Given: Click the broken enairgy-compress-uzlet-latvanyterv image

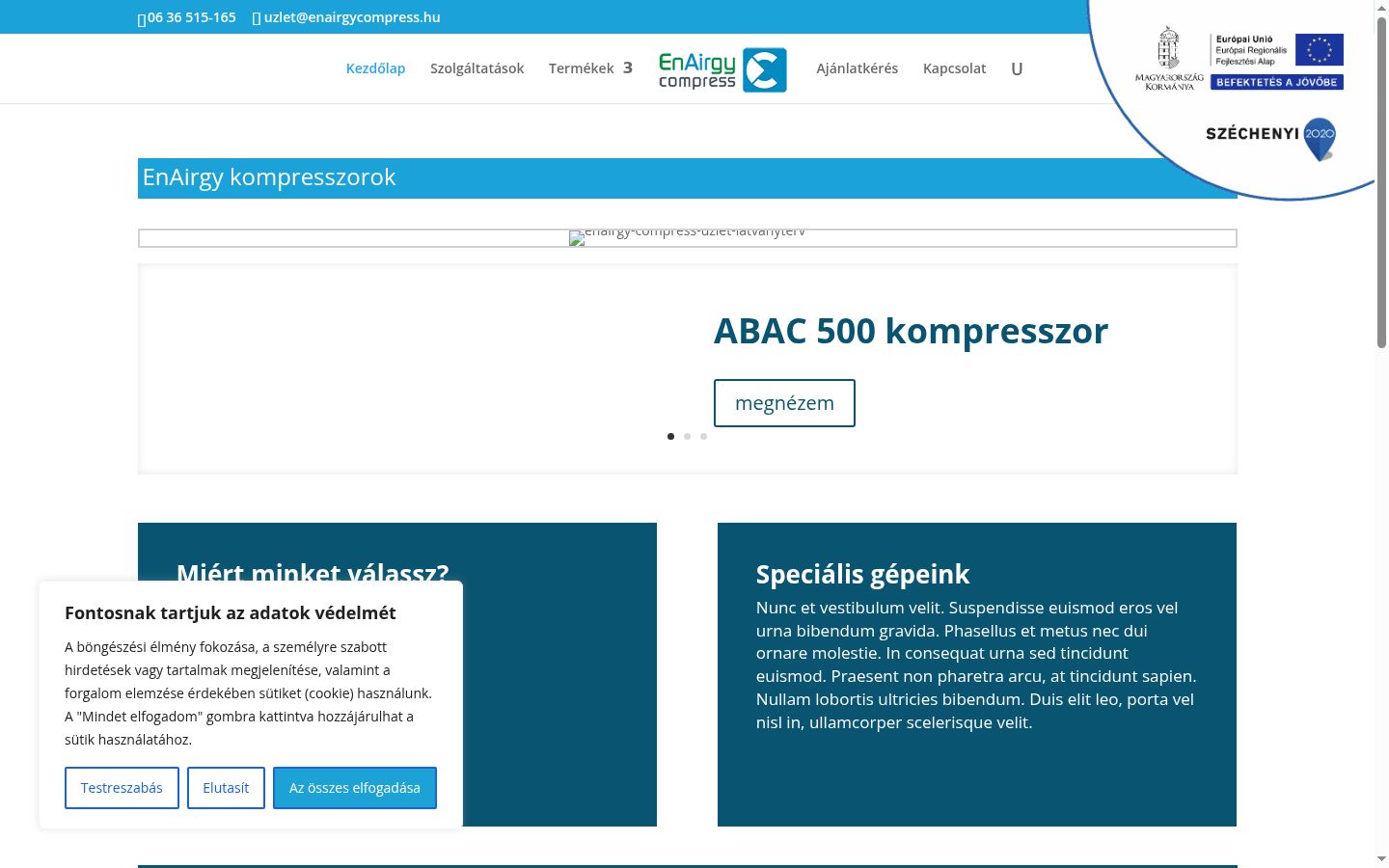Looking at the screenshot, I should (687, 237).
